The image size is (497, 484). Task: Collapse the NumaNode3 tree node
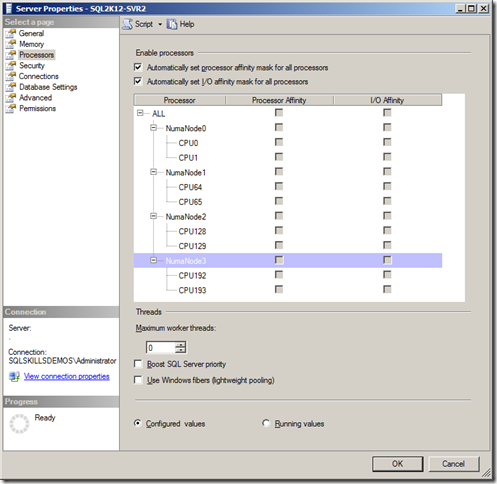pos(153,260)
